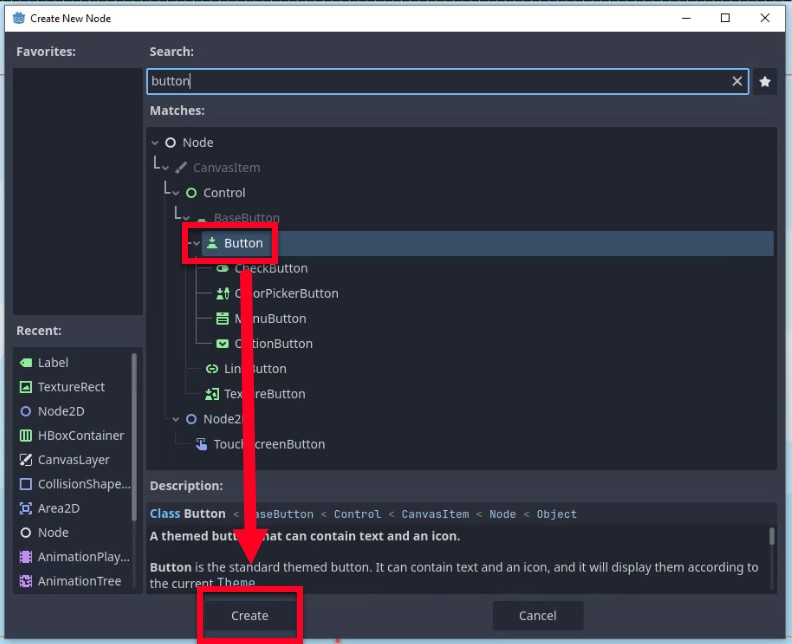Click the AnimationPlayer film icon in Recent

point(26,557)
